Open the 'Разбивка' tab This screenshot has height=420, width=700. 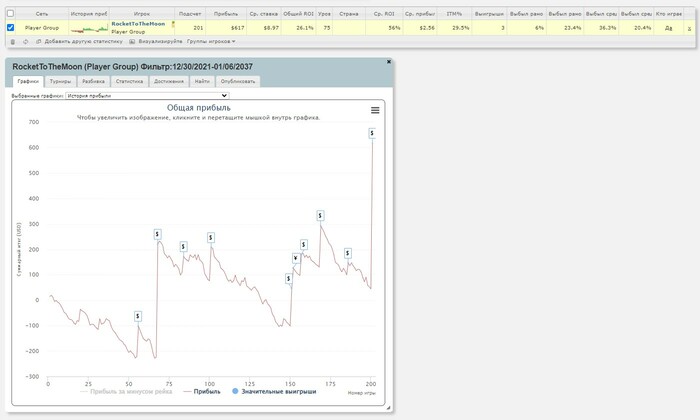[x=93, y=81]
